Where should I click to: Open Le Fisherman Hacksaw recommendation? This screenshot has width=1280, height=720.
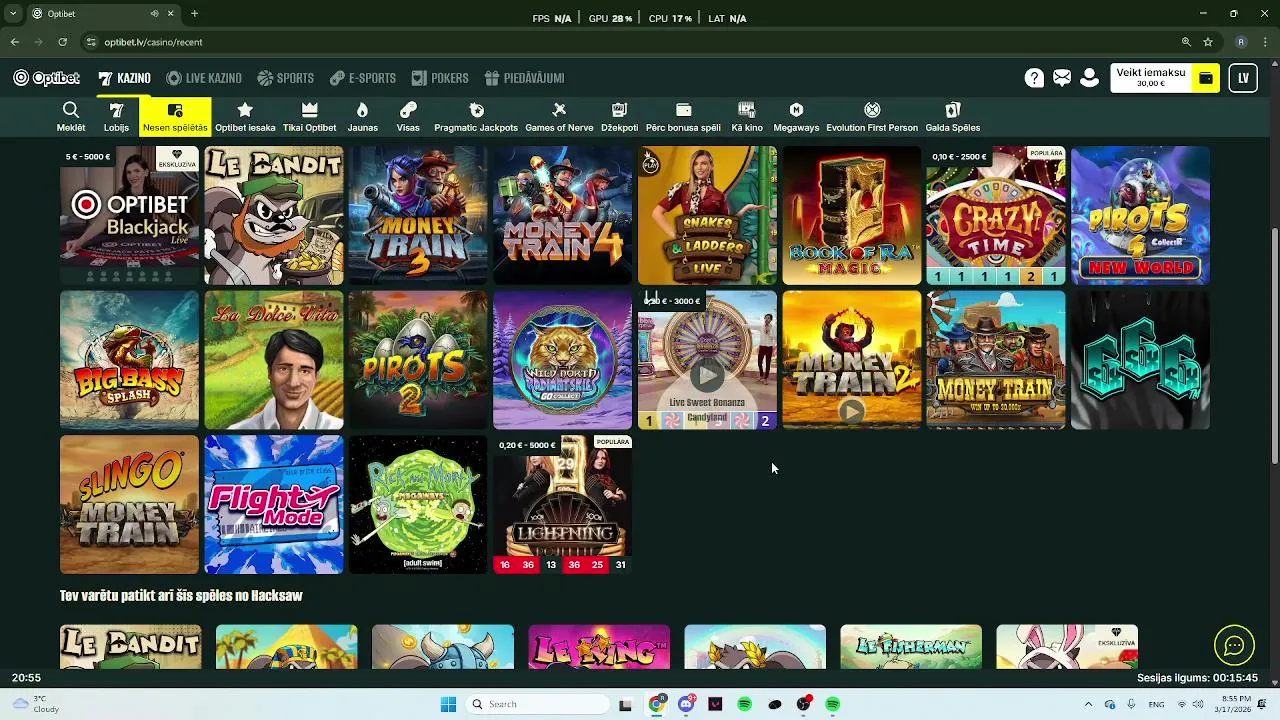(x=911, y=647)
